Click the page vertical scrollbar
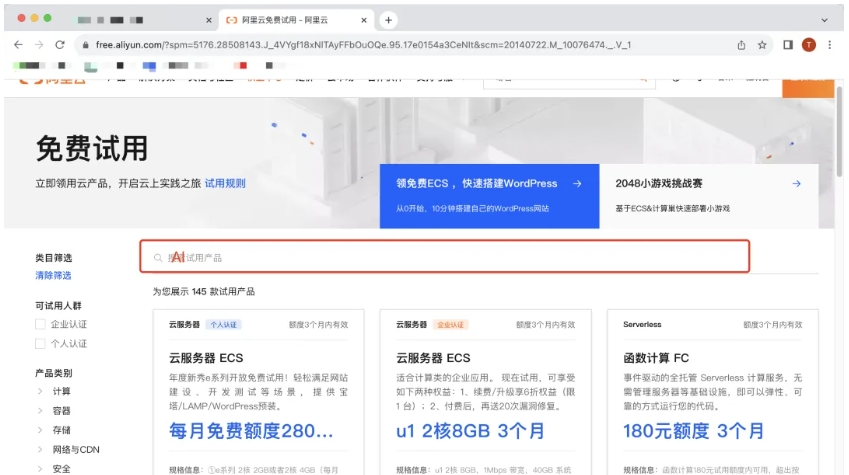849x475 pixels. (839, 133)
